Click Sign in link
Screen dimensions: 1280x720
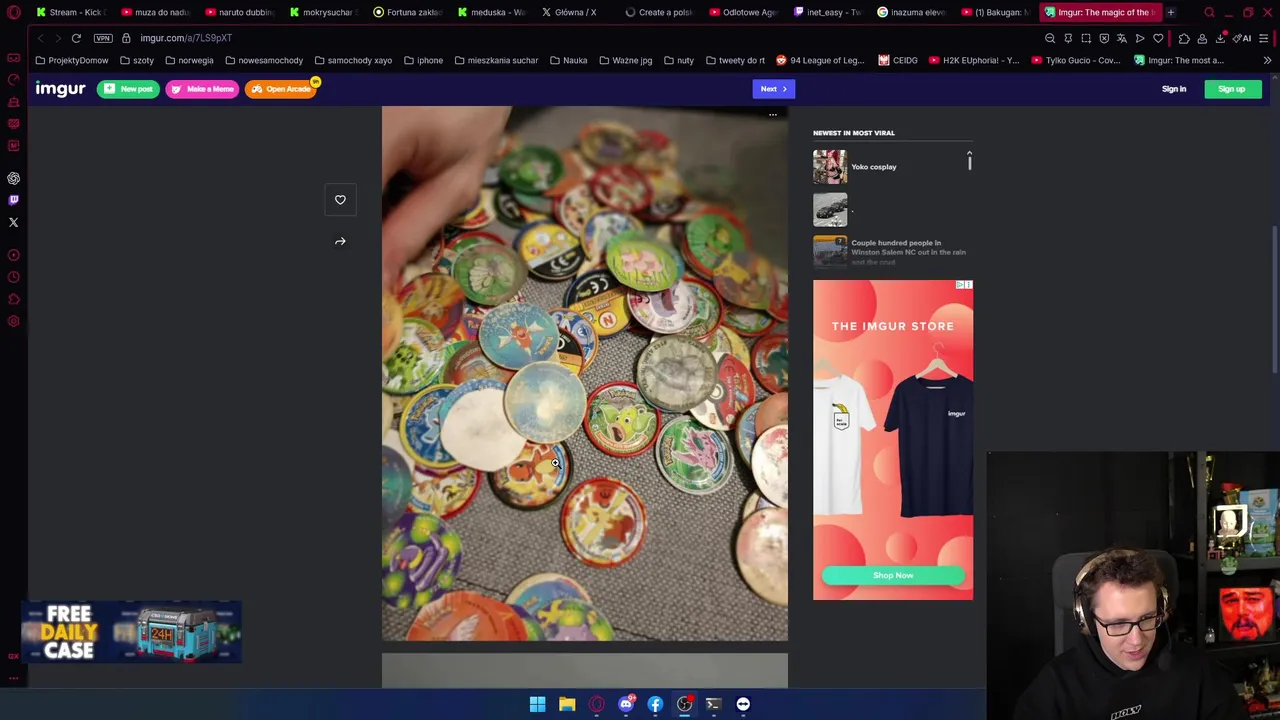(x=1174, y=89)
